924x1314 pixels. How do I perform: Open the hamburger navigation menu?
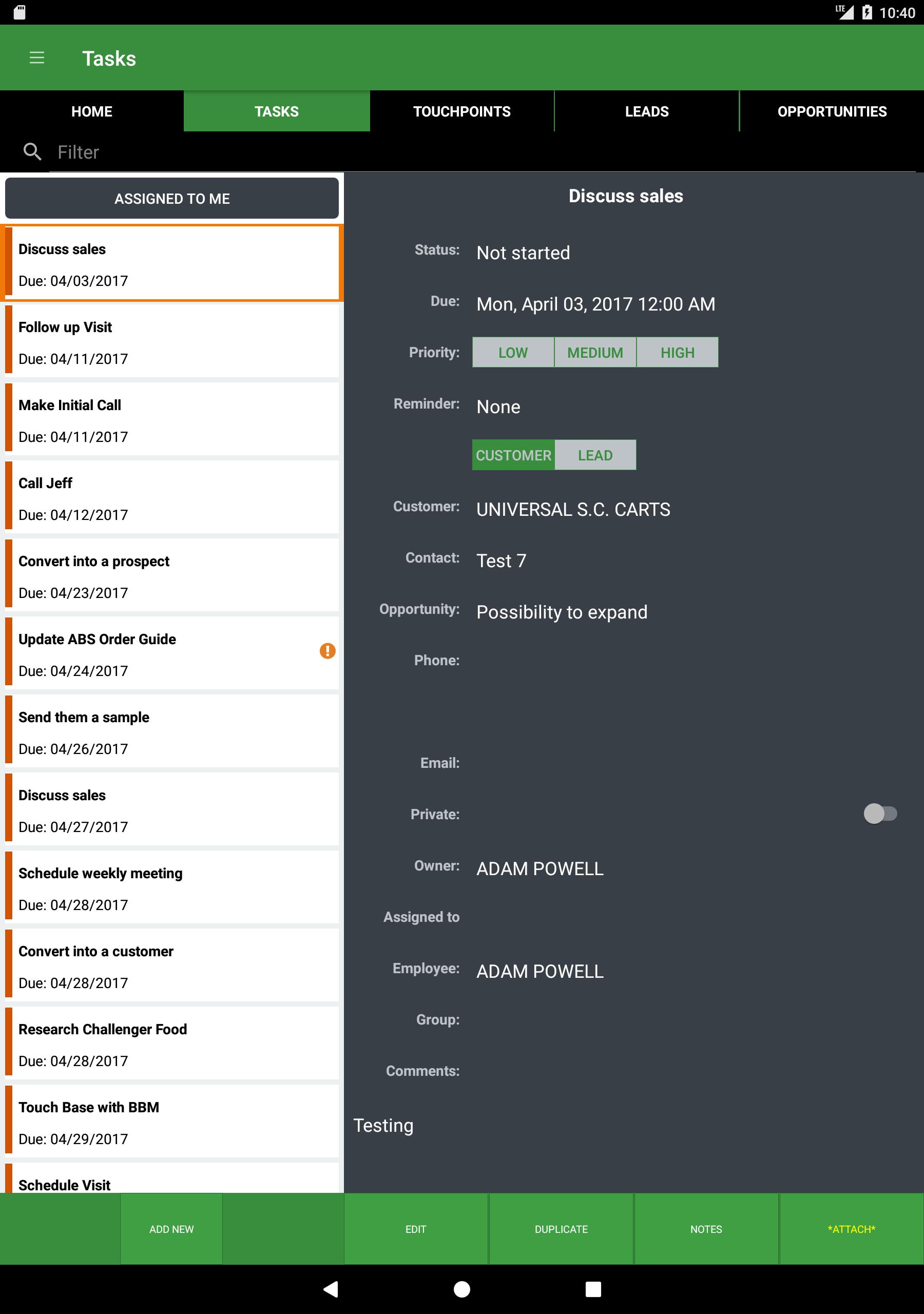point(36,58)
